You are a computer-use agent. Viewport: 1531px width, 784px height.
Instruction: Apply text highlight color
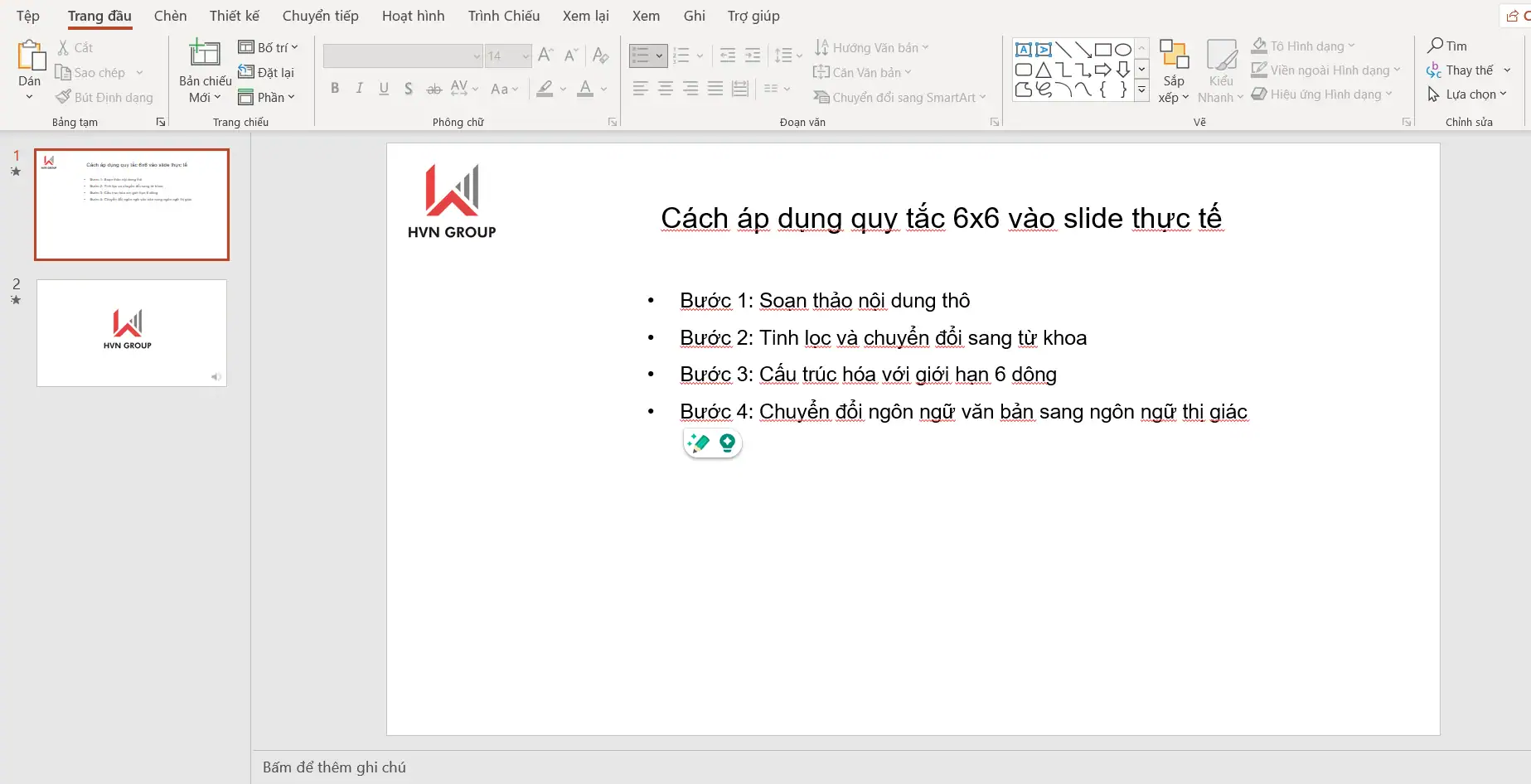tap(545, 89)
